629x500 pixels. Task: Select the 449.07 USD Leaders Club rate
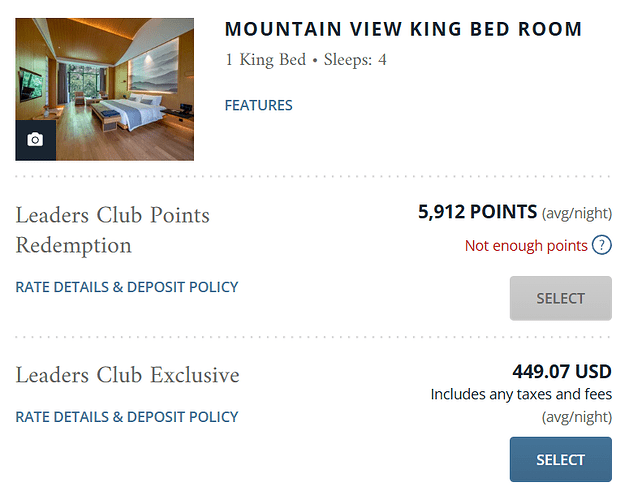pos(560,459)
